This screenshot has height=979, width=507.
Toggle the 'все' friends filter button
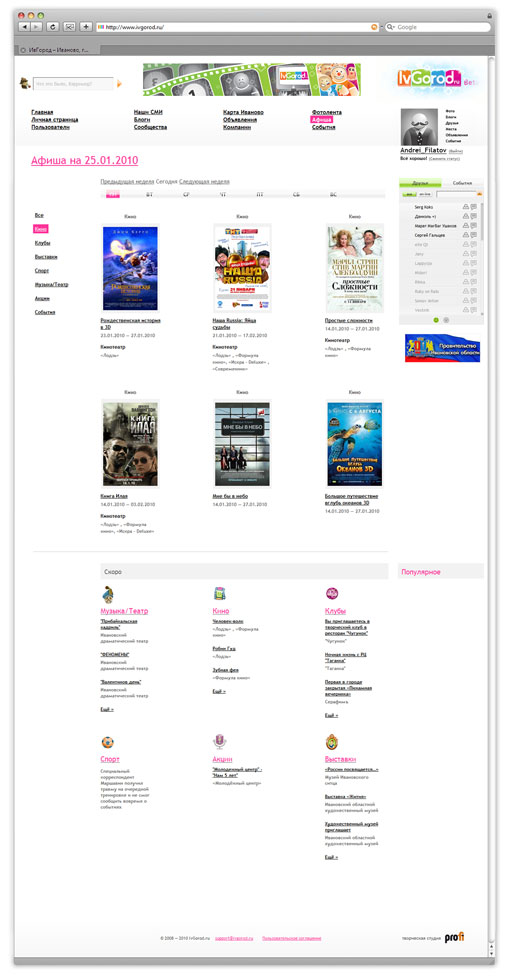point(408,195)
